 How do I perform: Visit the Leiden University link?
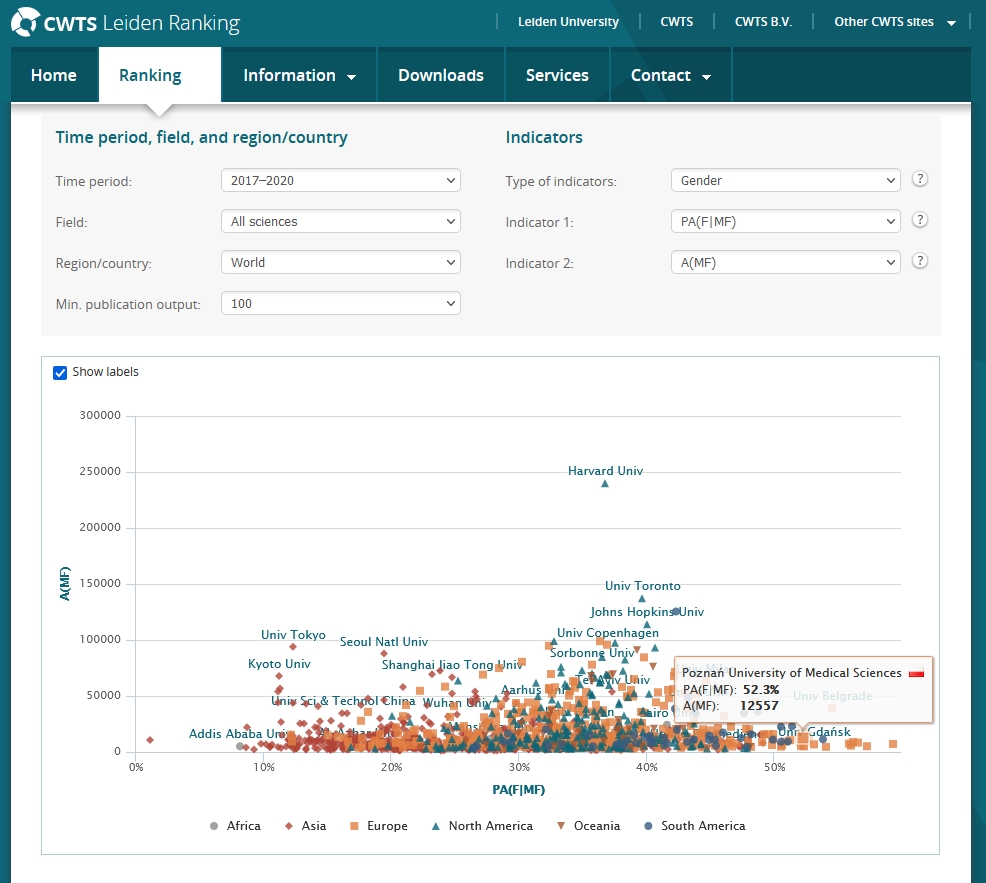pyautogui.click(x=568, y=22)
